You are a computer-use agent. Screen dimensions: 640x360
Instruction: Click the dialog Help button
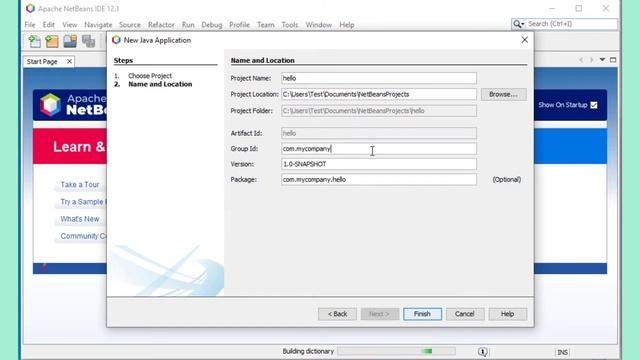tap(507, 314)
